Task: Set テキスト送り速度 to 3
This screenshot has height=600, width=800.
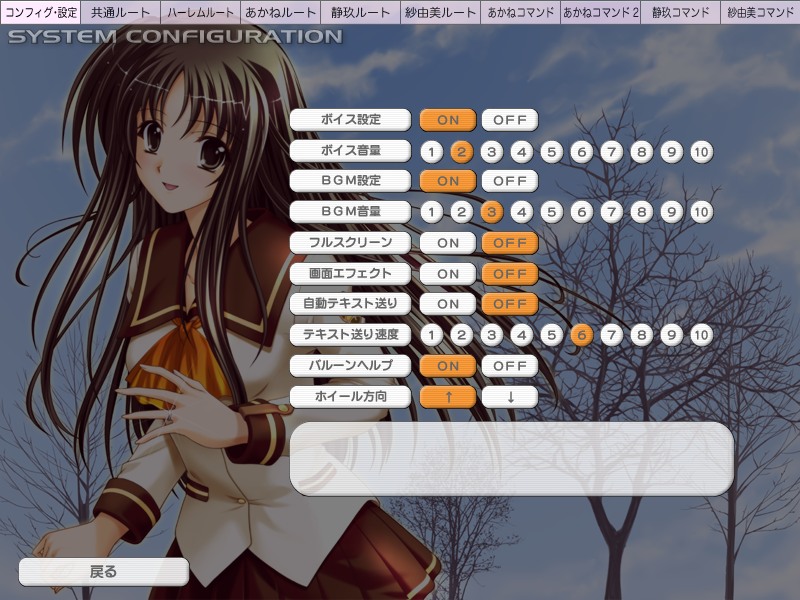Action: tap(492, 335)
